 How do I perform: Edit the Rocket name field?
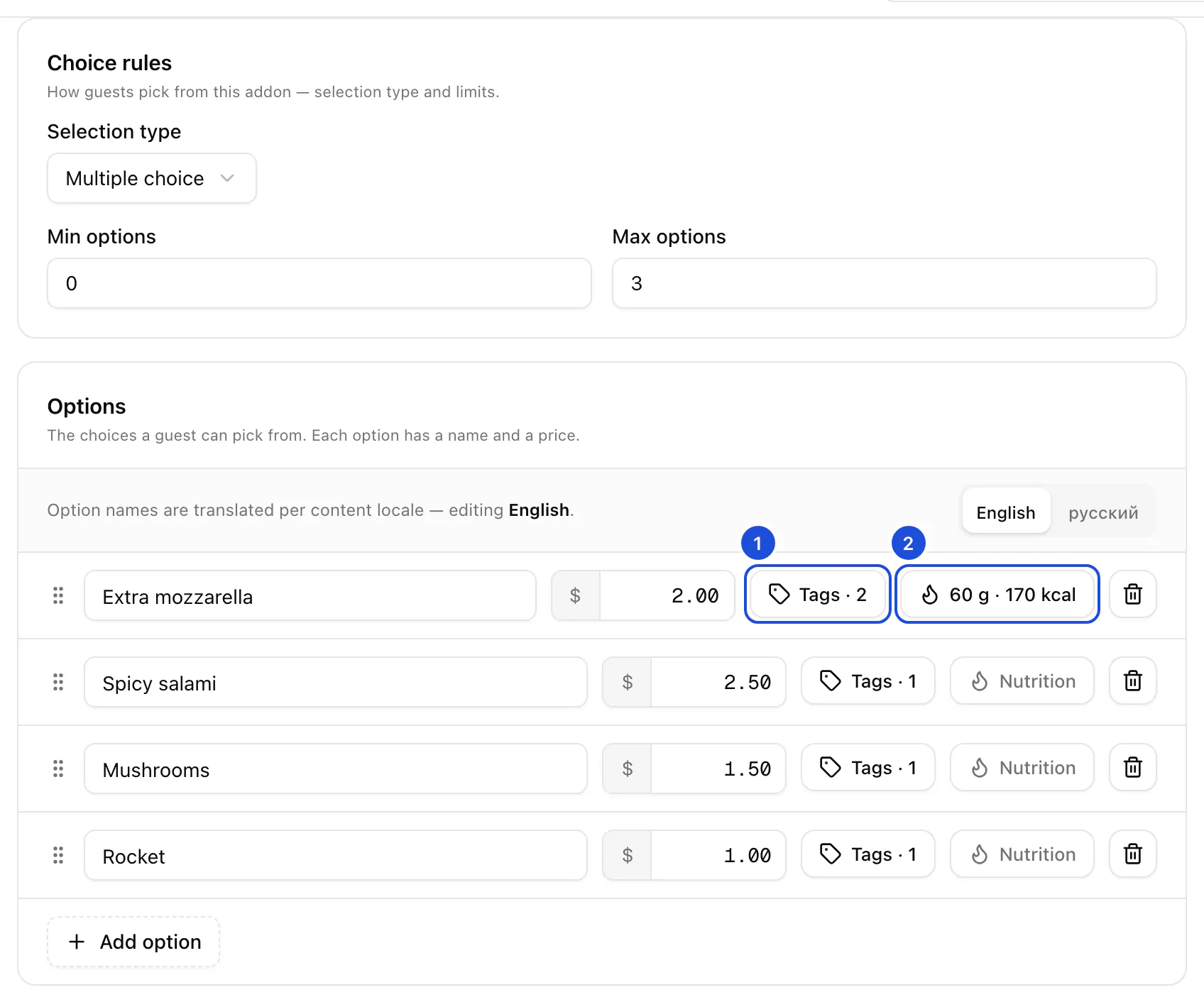[336, 855]
